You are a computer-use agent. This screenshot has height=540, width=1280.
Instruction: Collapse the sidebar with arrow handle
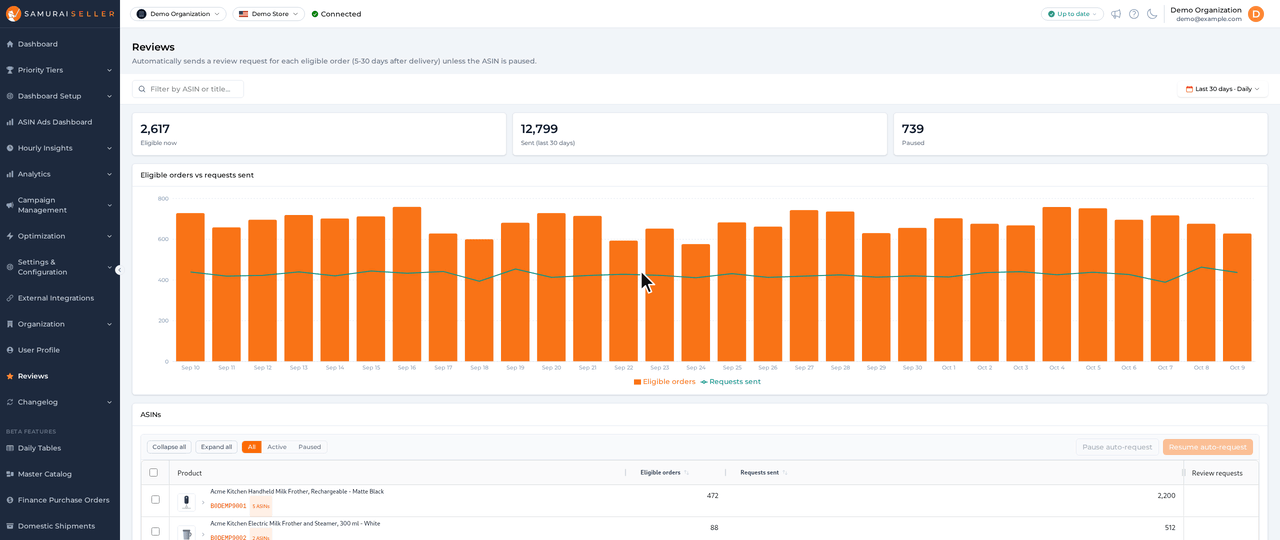click(x=119, y=270)
